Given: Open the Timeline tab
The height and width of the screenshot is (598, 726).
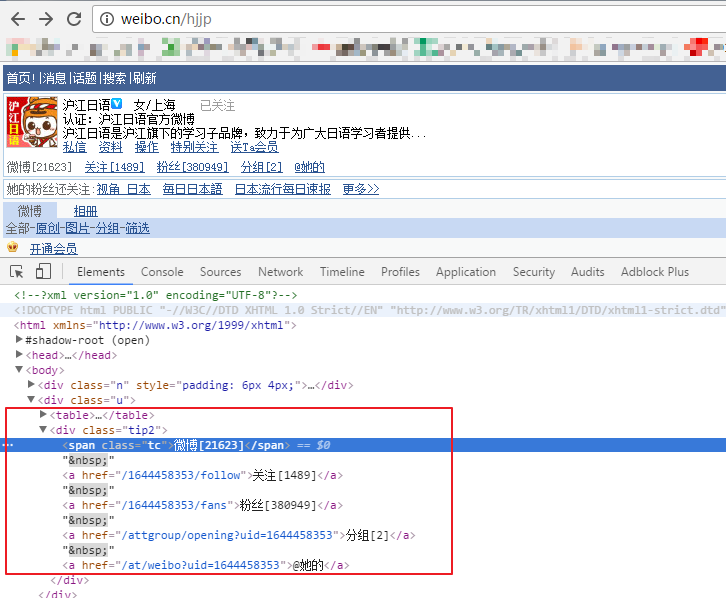Looking at the screenshot, I should pyautogui.click(x=342, y=272).
